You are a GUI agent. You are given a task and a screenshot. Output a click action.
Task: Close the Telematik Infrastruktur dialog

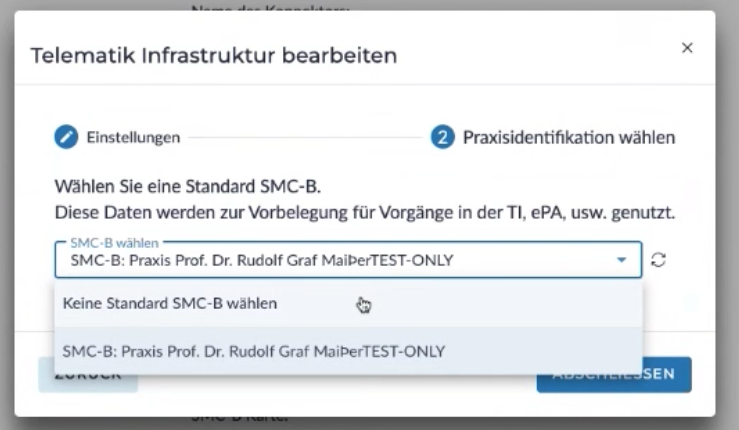(x=687, y=48)
